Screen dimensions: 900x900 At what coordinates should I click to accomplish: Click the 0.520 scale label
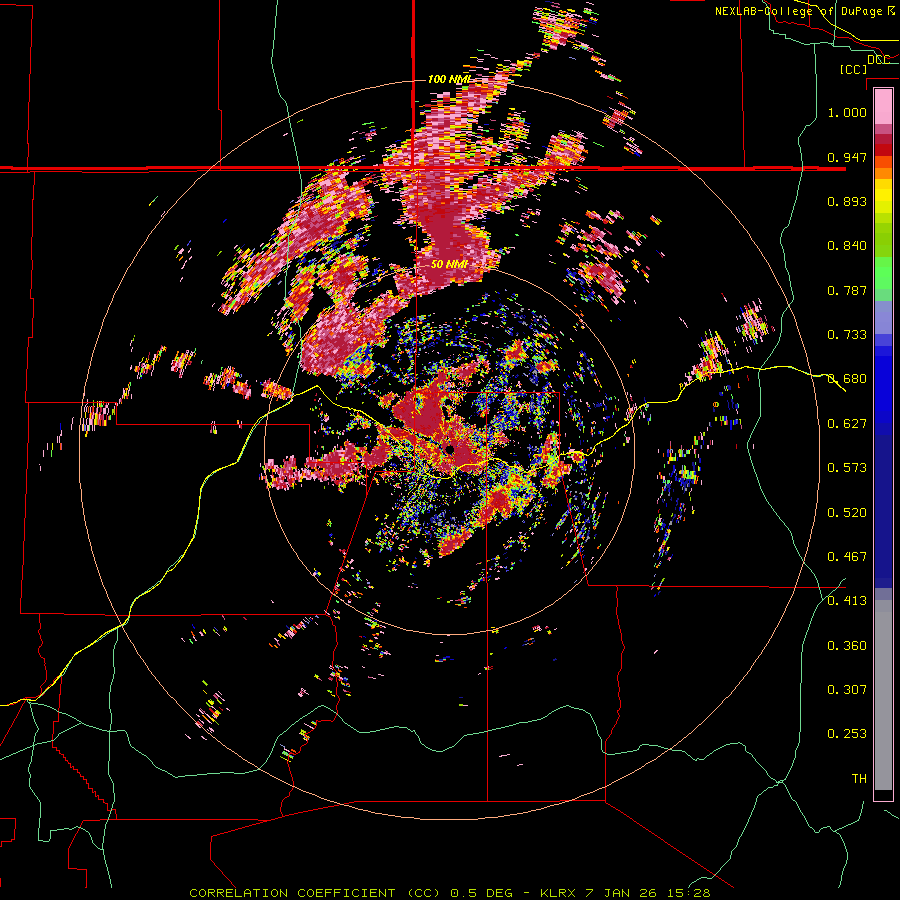[847, 513]
